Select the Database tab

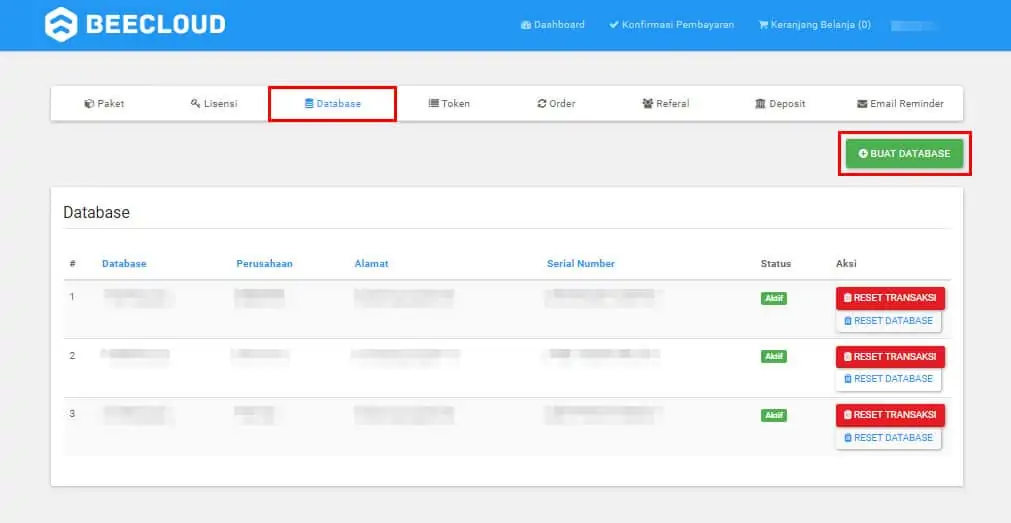coord(332,103)
